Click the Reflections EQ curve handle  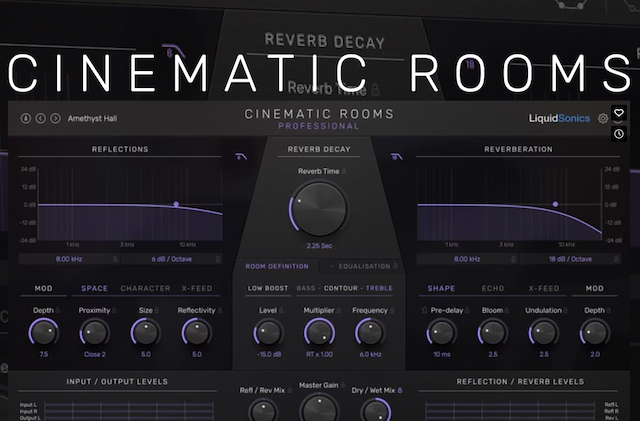click(176, 204)
